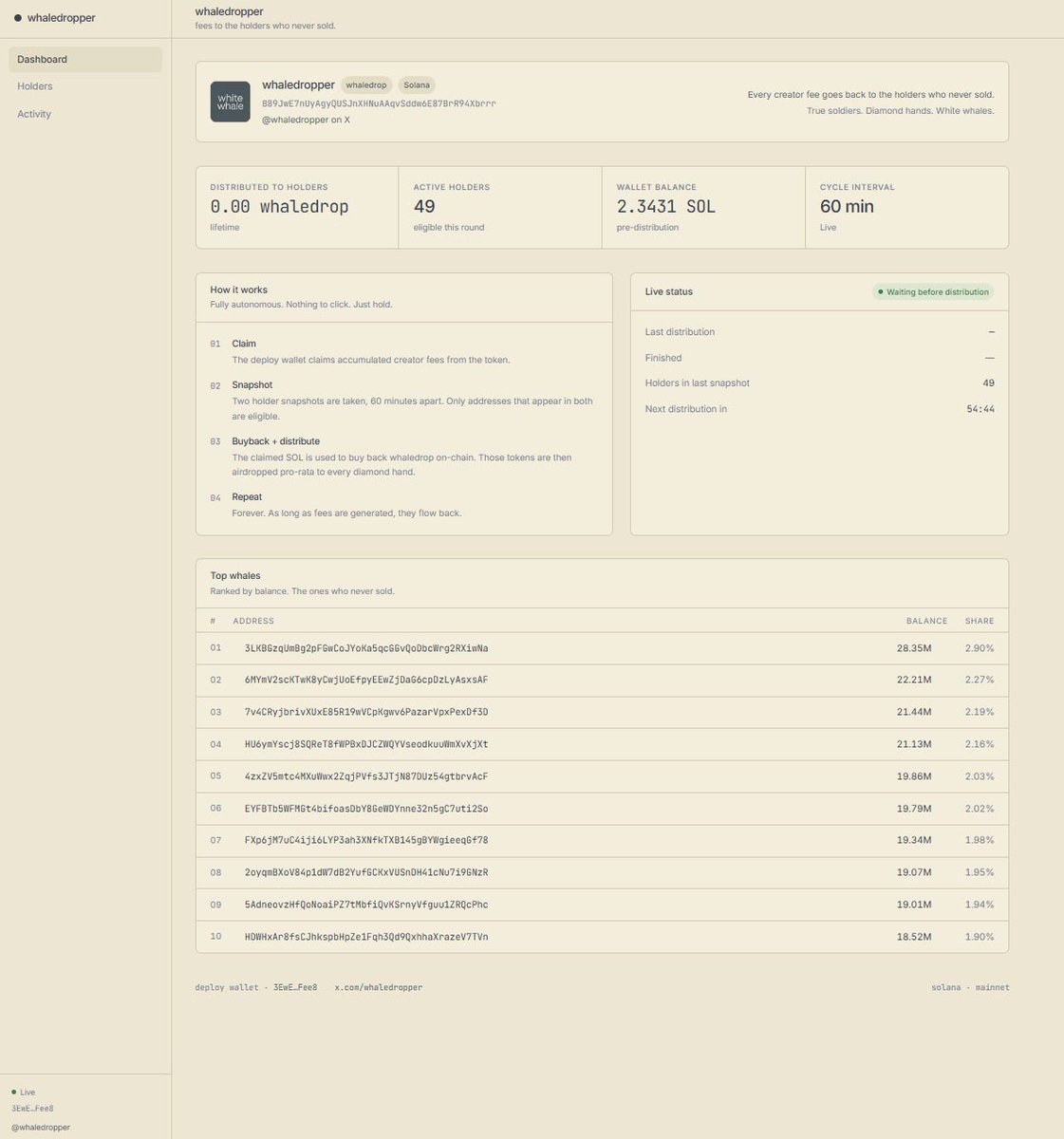This screenshot has height=1139, width=1064.
Task: Click the Solana chain badge
Action: click(x=416, y=84)
